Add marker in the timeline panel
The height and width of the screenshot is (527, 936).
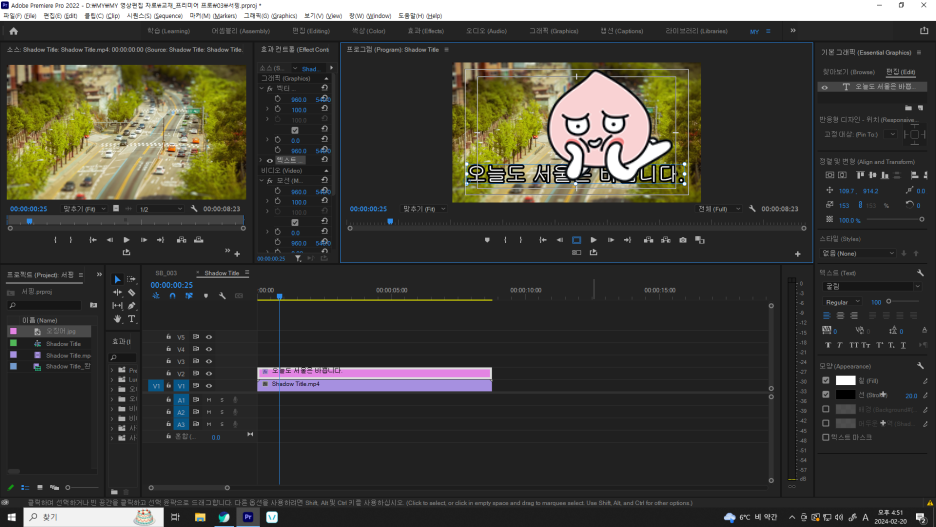click(x=206, y=295)
